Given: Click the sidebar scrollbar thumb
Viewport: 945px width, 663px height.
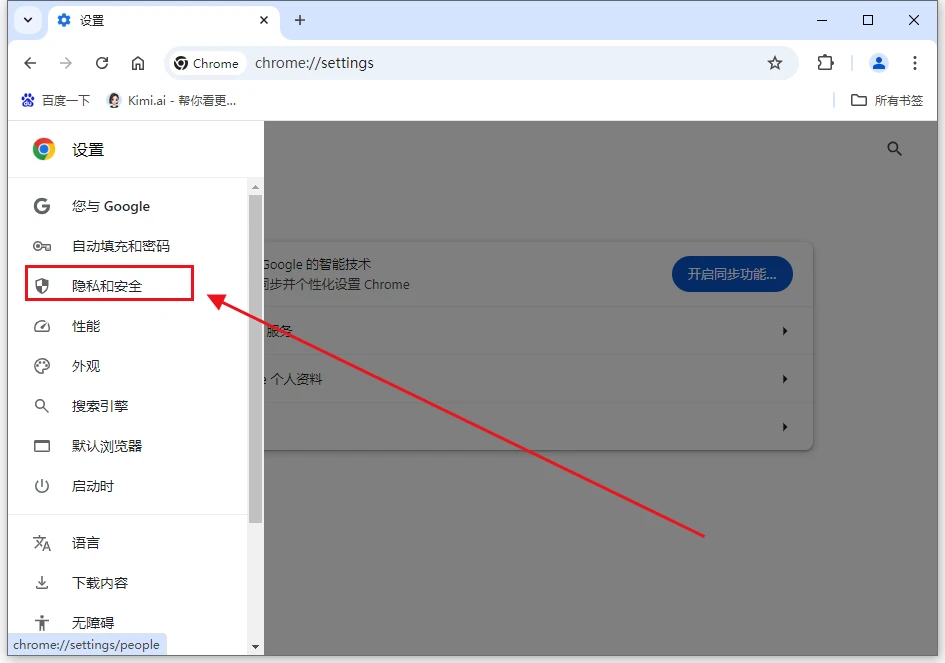Looking at the screenshot, I should tap(255, 359).
